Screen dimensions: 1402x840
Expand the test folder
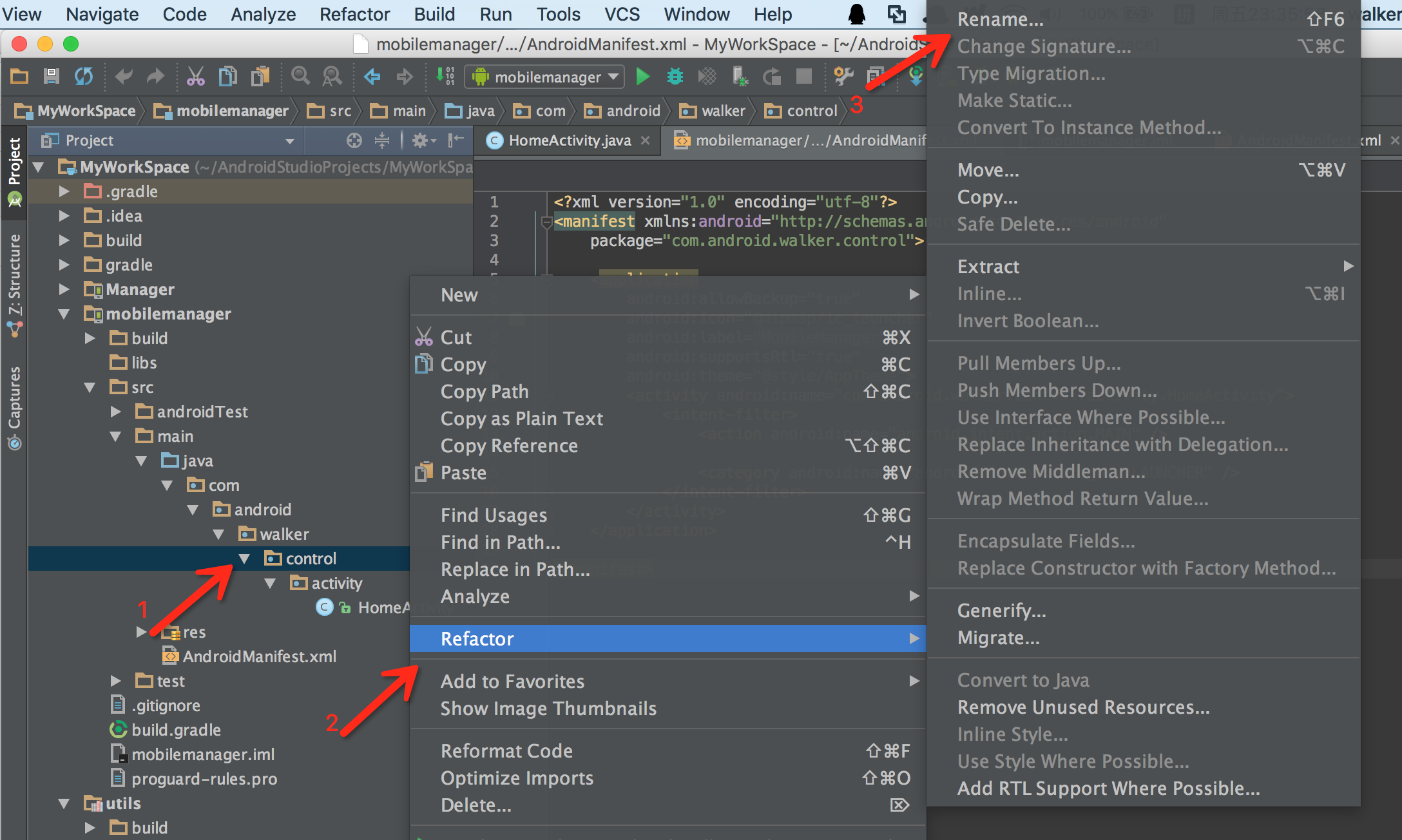(115, 681)
